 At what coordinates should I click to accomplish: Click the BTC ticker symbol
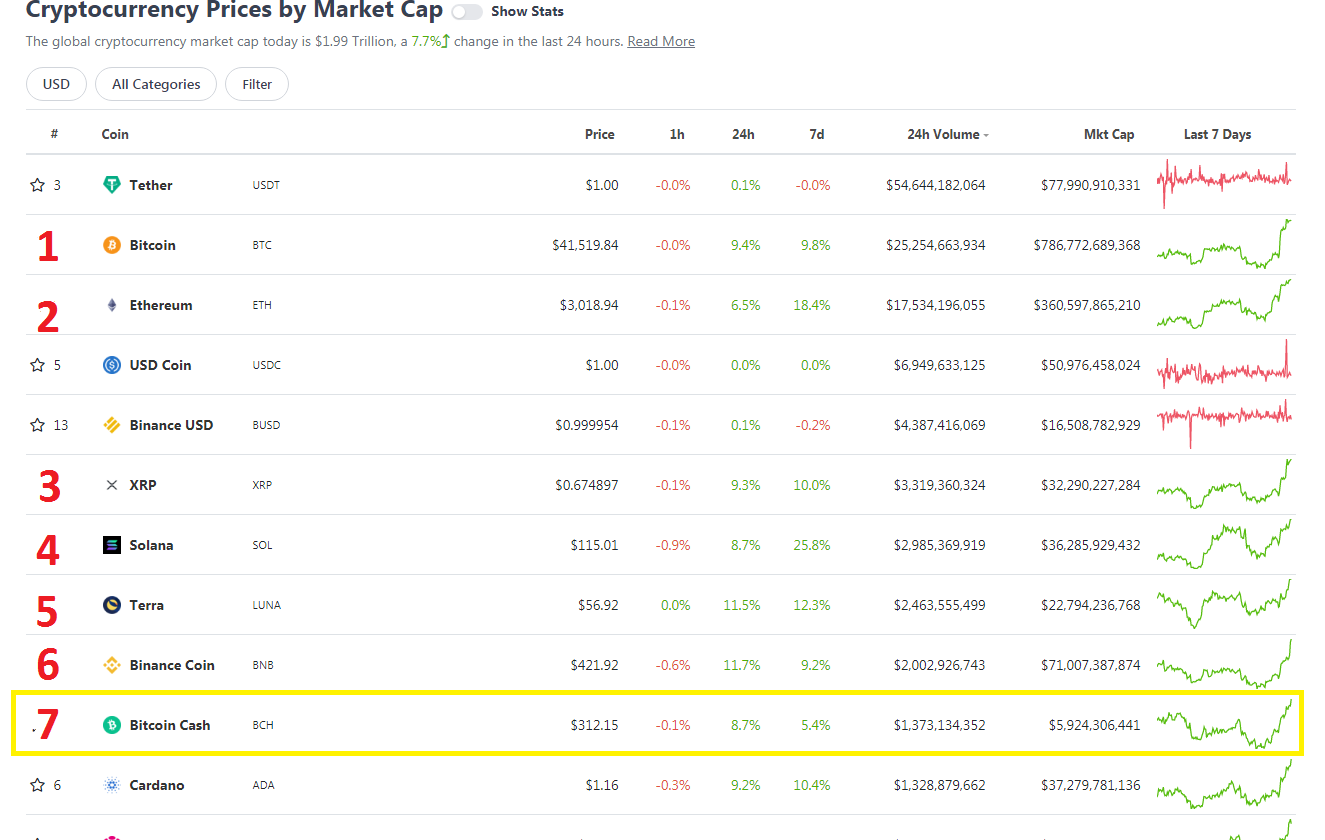point(262,245)
